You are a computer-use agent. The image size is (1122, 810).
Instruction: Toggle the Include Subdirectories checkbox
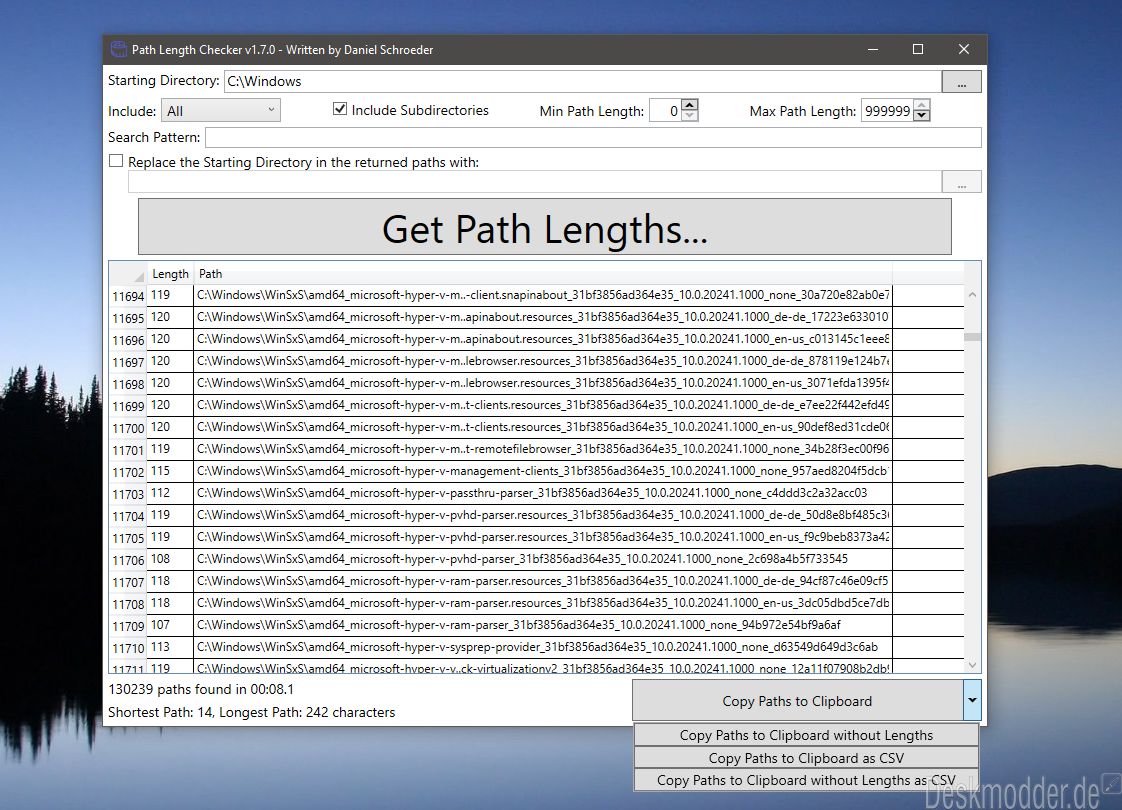(340, 109)
